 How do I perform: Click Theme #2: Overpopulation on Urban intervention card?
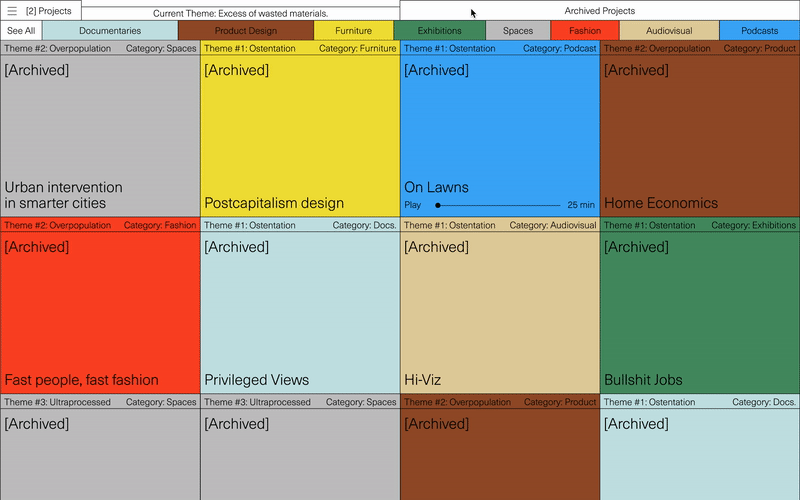(57, 48)
